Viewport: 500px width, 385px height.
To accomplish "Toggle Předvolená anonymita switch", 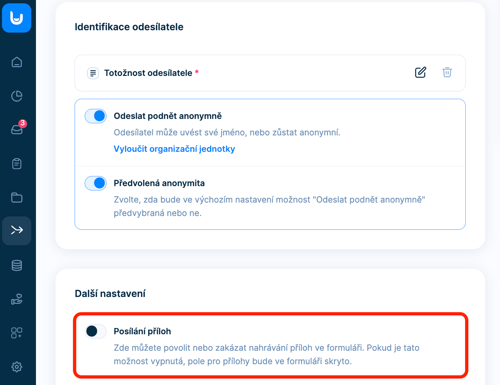I will tap(96, 183).
